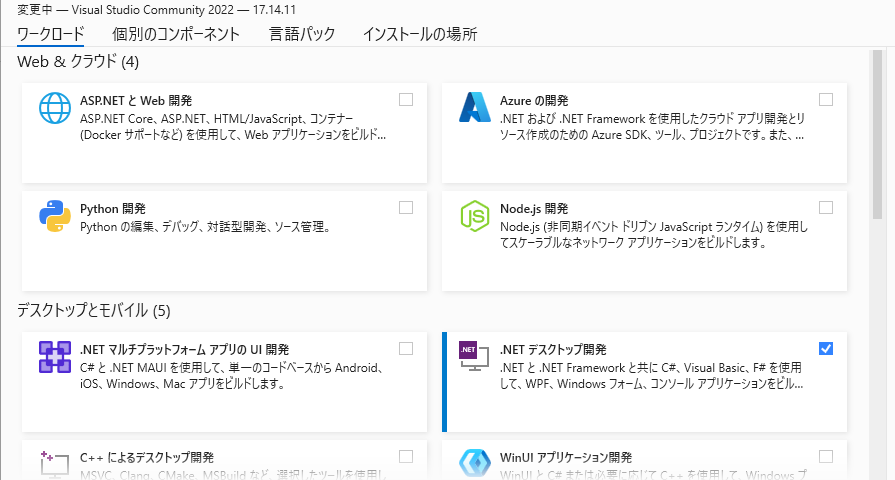
Task: Click the .NET desktop development icon
Action: click(x=474, y=356)
